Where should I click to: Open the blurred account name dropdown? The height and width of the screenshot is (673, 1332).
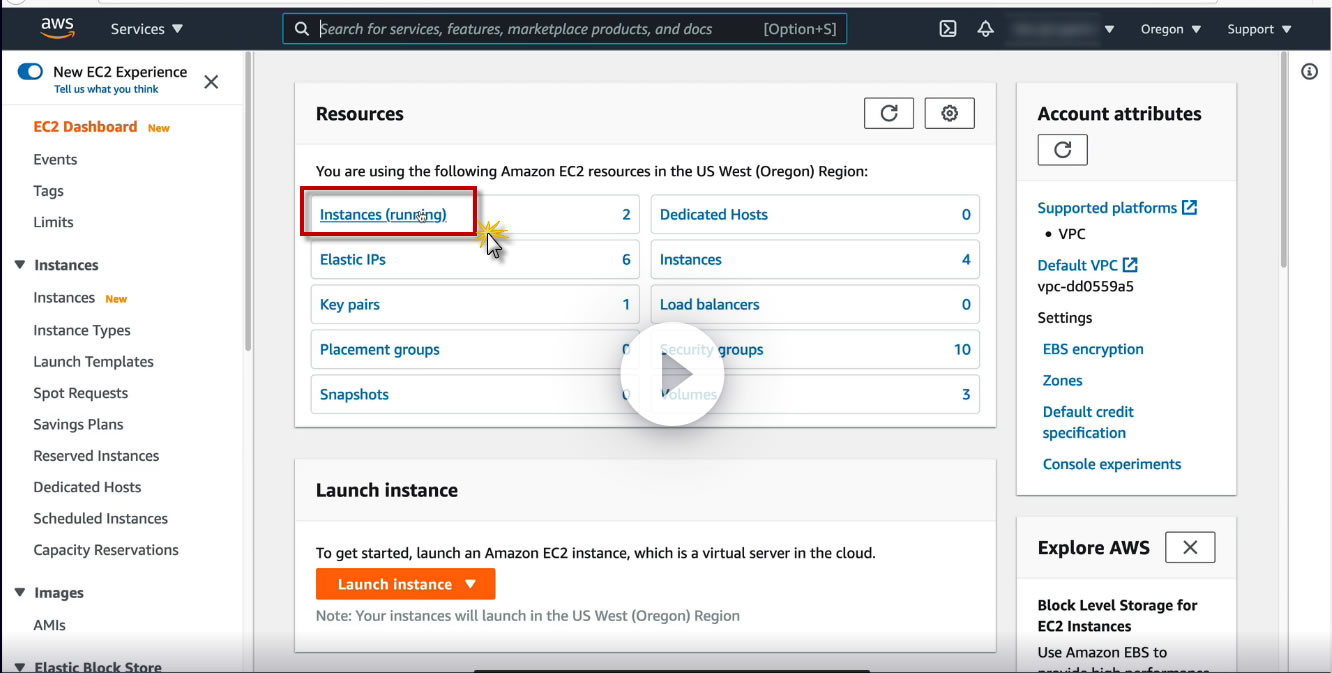click(1065, 29)
